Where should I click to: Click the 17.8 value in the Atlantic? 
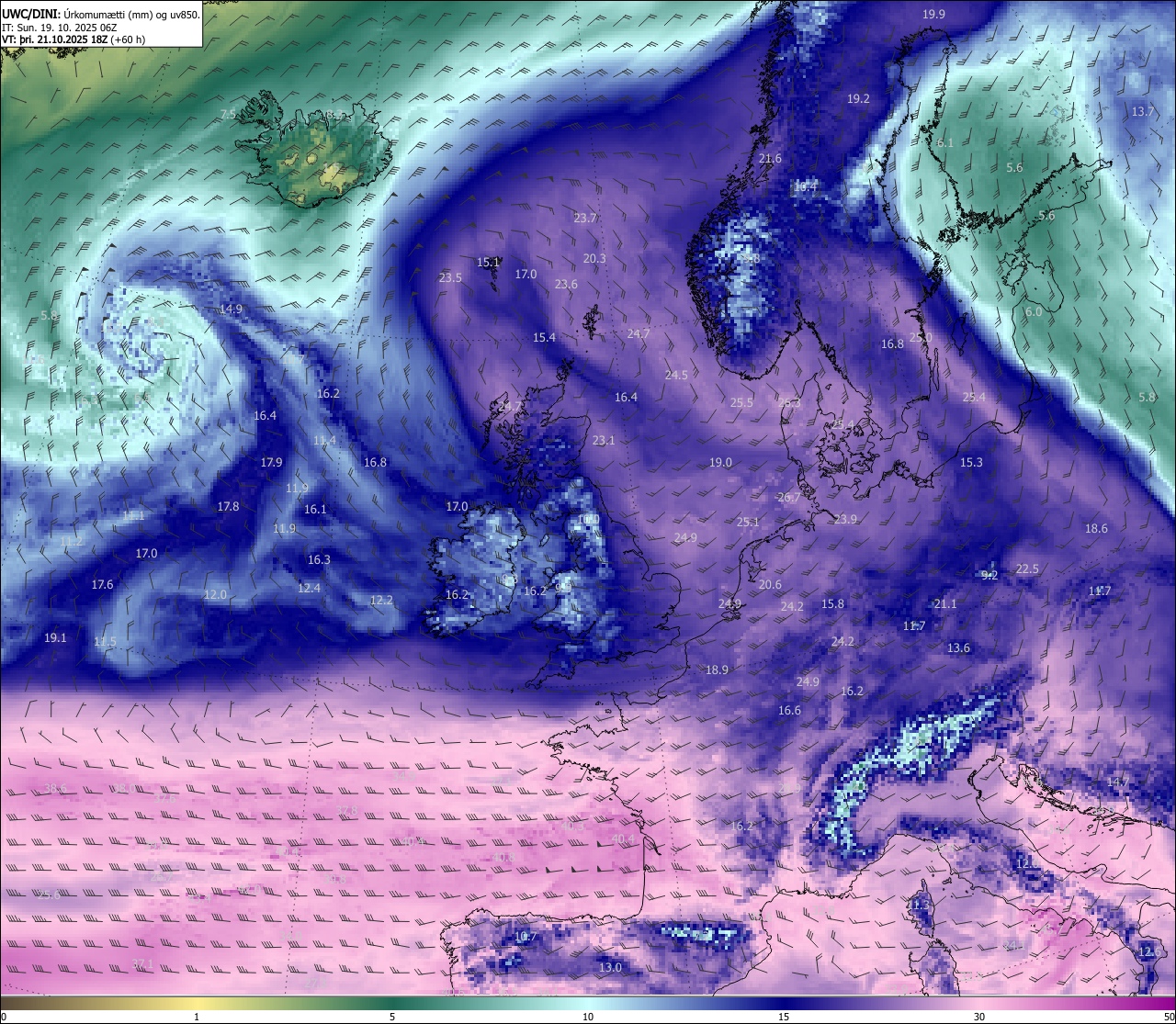click(x=228, y=506)
